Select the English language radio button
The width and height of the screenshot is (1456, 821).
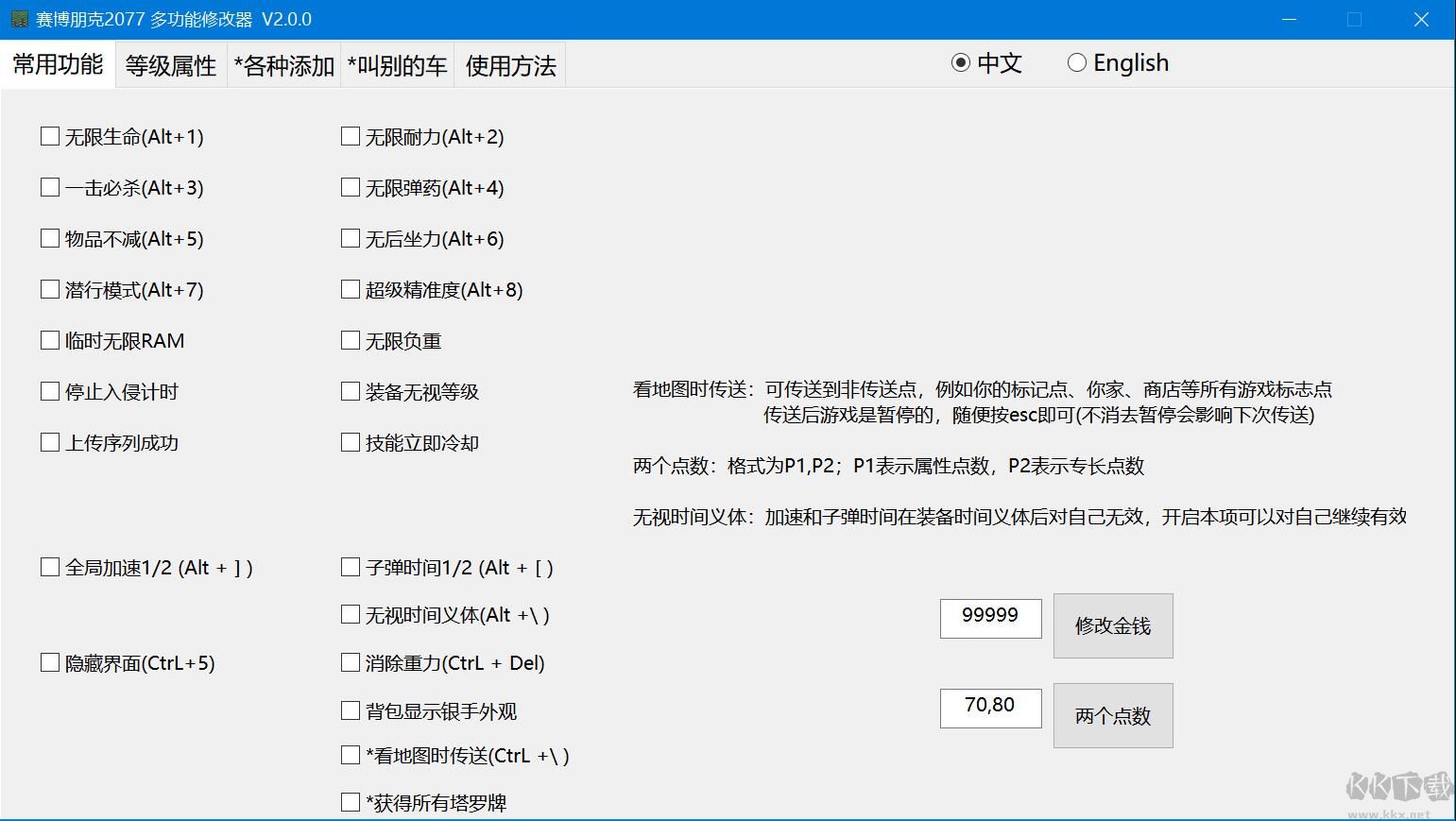click(1077, 62)
